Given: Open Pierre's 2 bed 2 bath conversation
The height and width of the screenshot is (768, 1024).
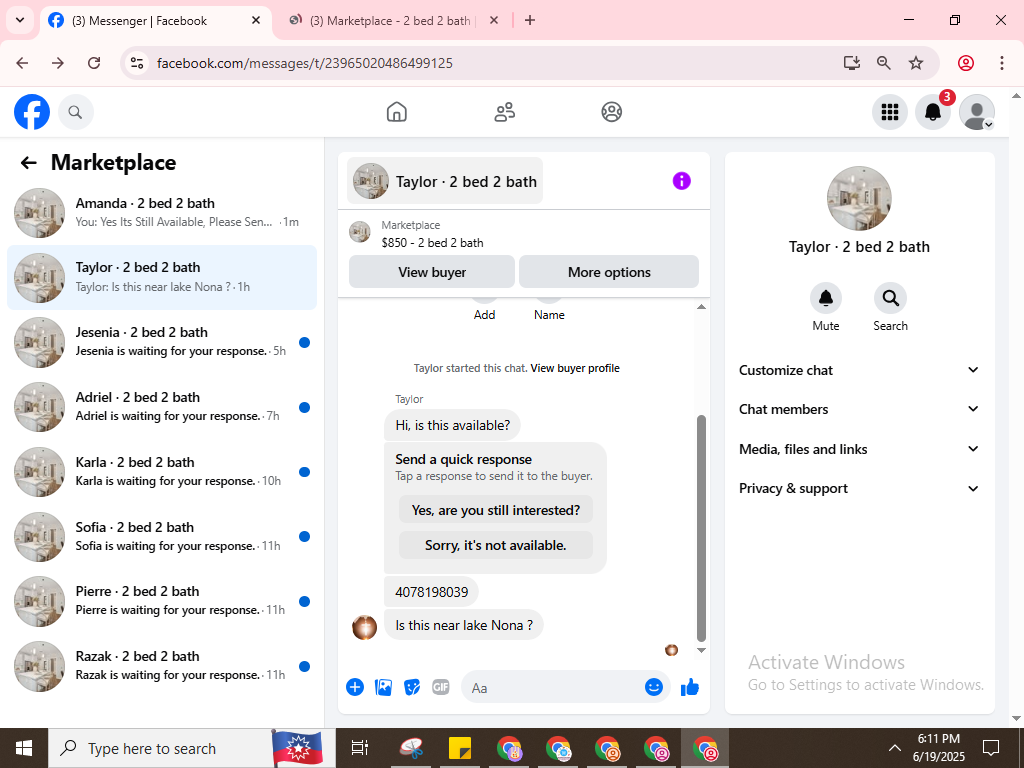Looking at the screenshot, I should [x=162, y=600].
